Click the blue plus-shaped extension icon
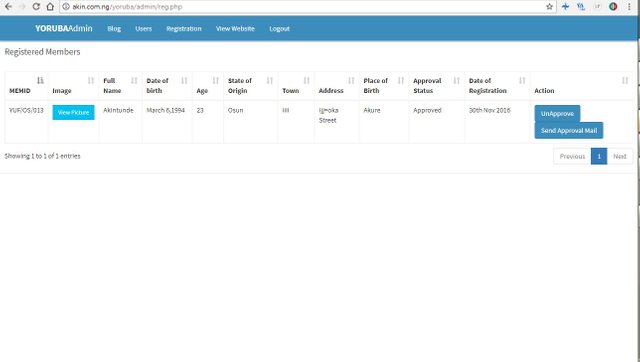This screenshot has width=640, height=362. pyautogui.click(x=565, y=7)
